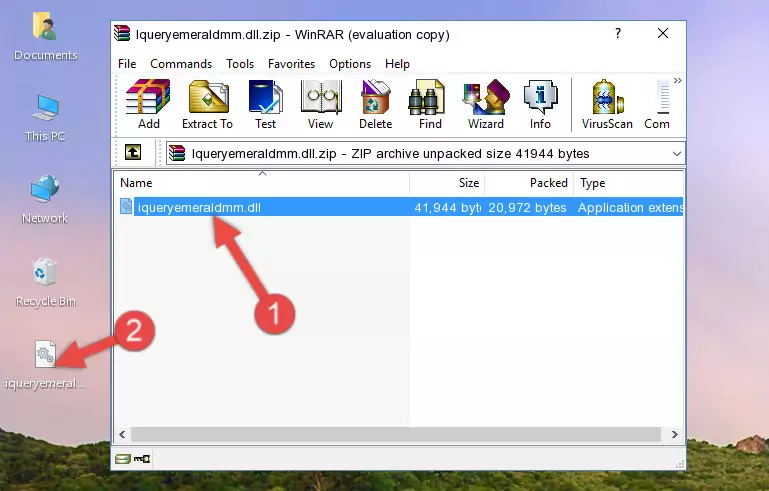Click the WinRAR title bar icon
This screenshot has width=769, height=491.
tap(122, 33)
